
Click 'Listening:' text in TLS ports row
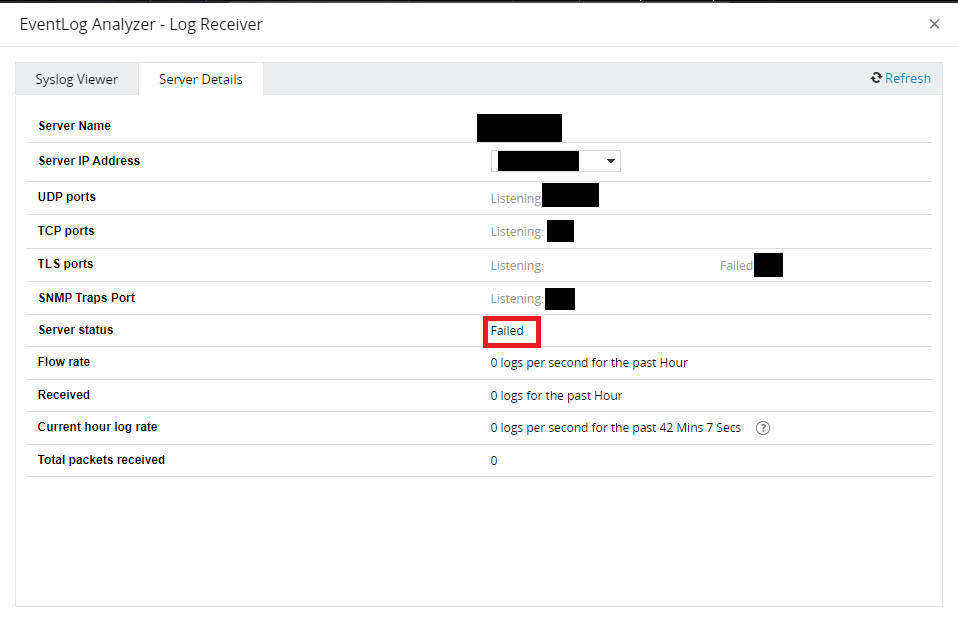(517, 266)
